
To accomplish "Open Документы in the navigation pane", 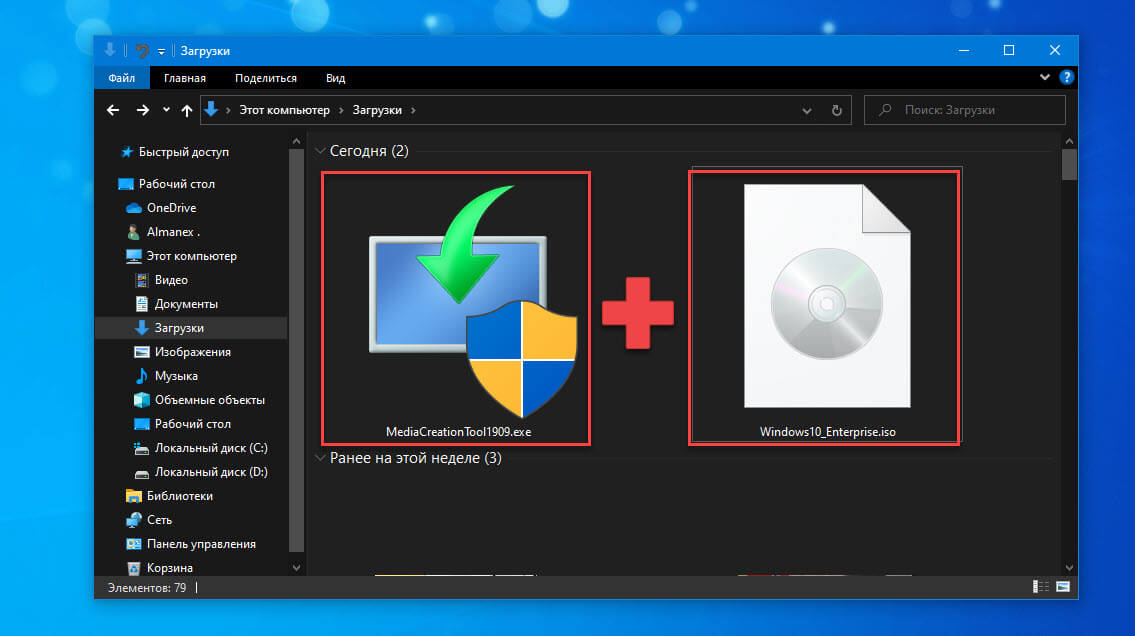I will tap(186, 304).
